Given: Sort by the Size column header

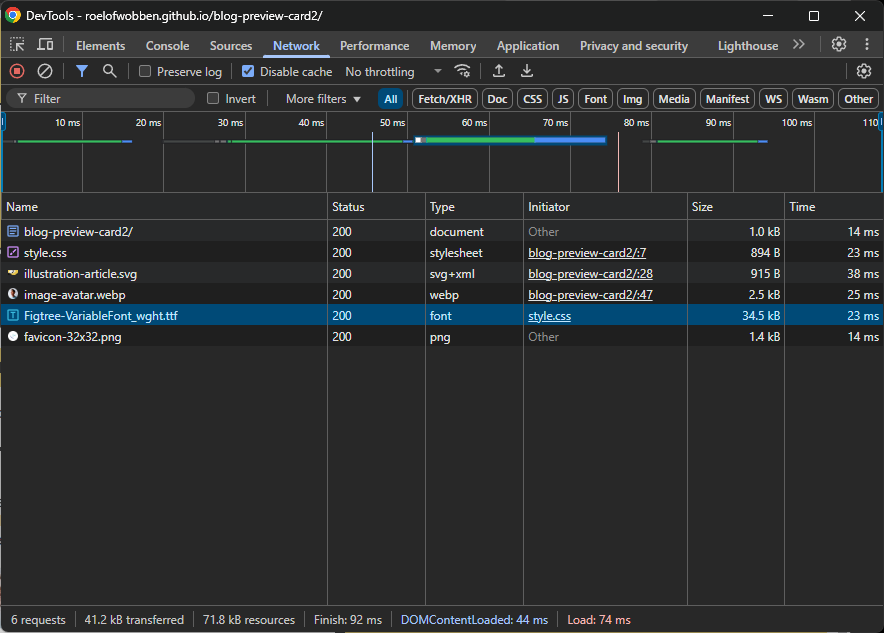Looking at the screenshot, I should [x=736, y=207].
